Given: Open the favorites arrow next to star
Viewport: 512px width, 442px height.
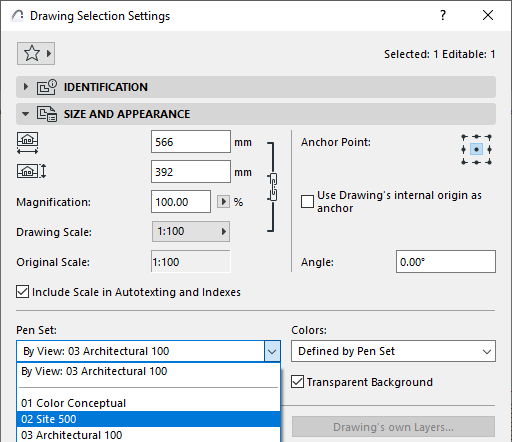Looking at the screenshot, I should (x=49, y=53).
